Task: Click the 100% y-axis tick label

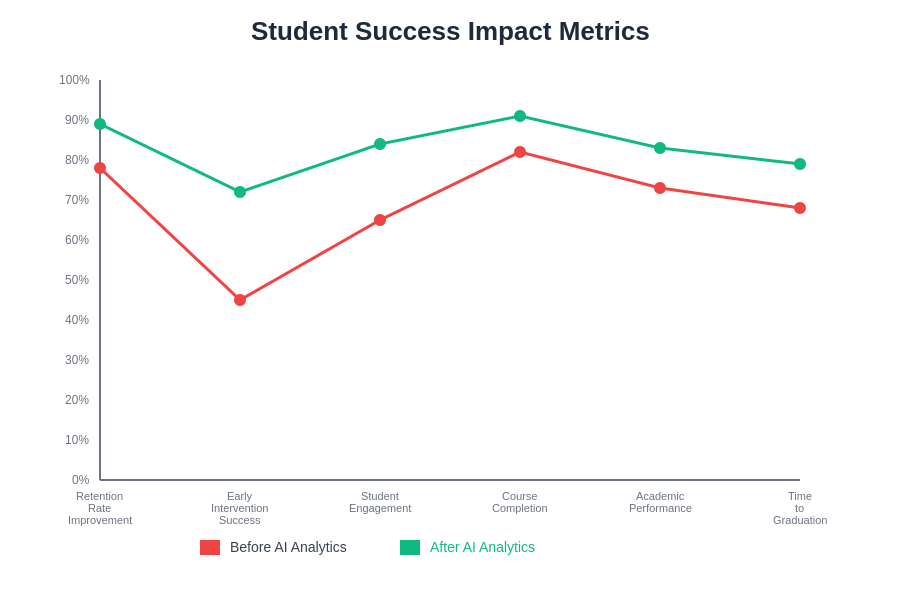Action: point(74,80)
